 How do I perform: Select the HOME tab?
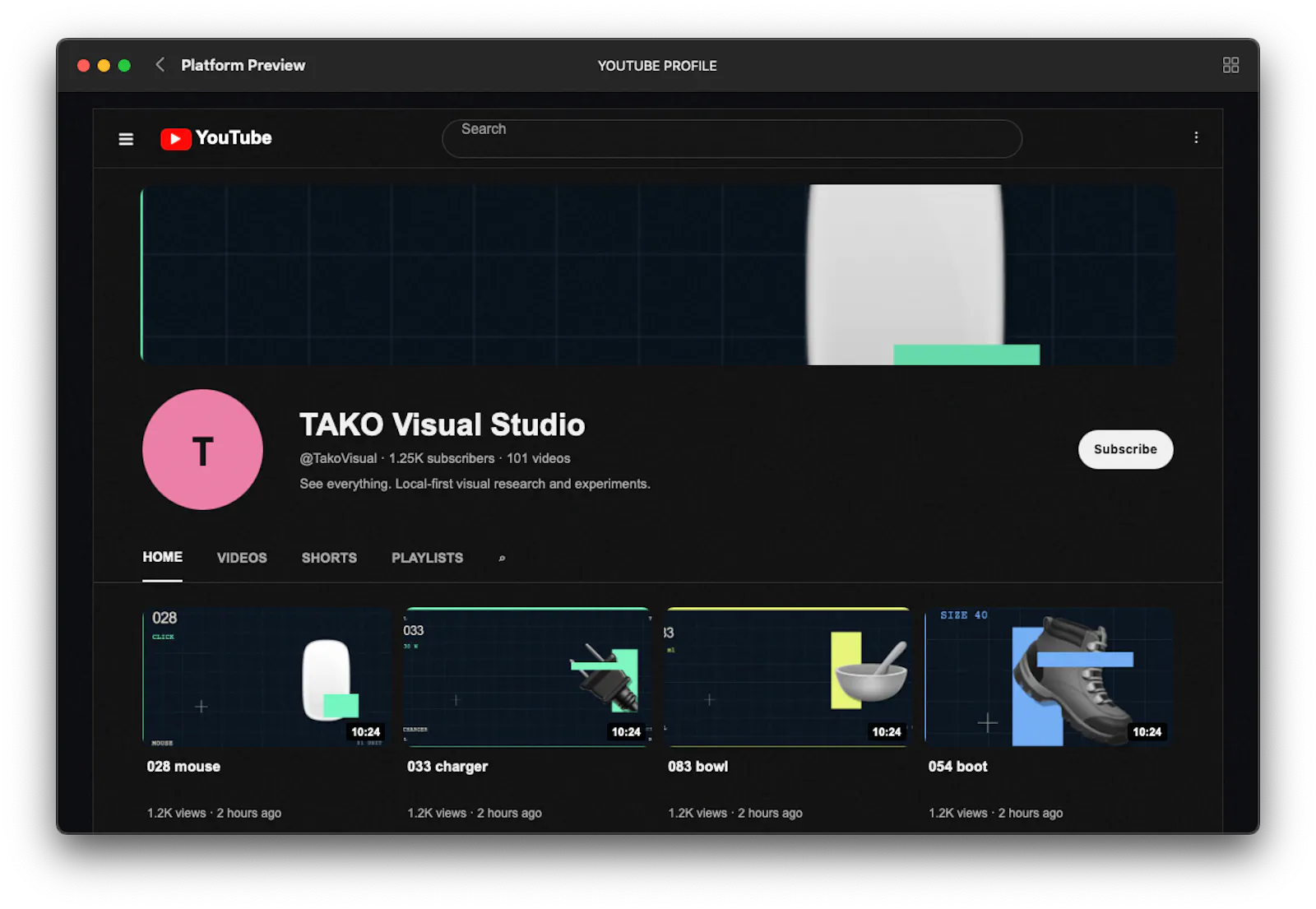click(x=162, y=557)
